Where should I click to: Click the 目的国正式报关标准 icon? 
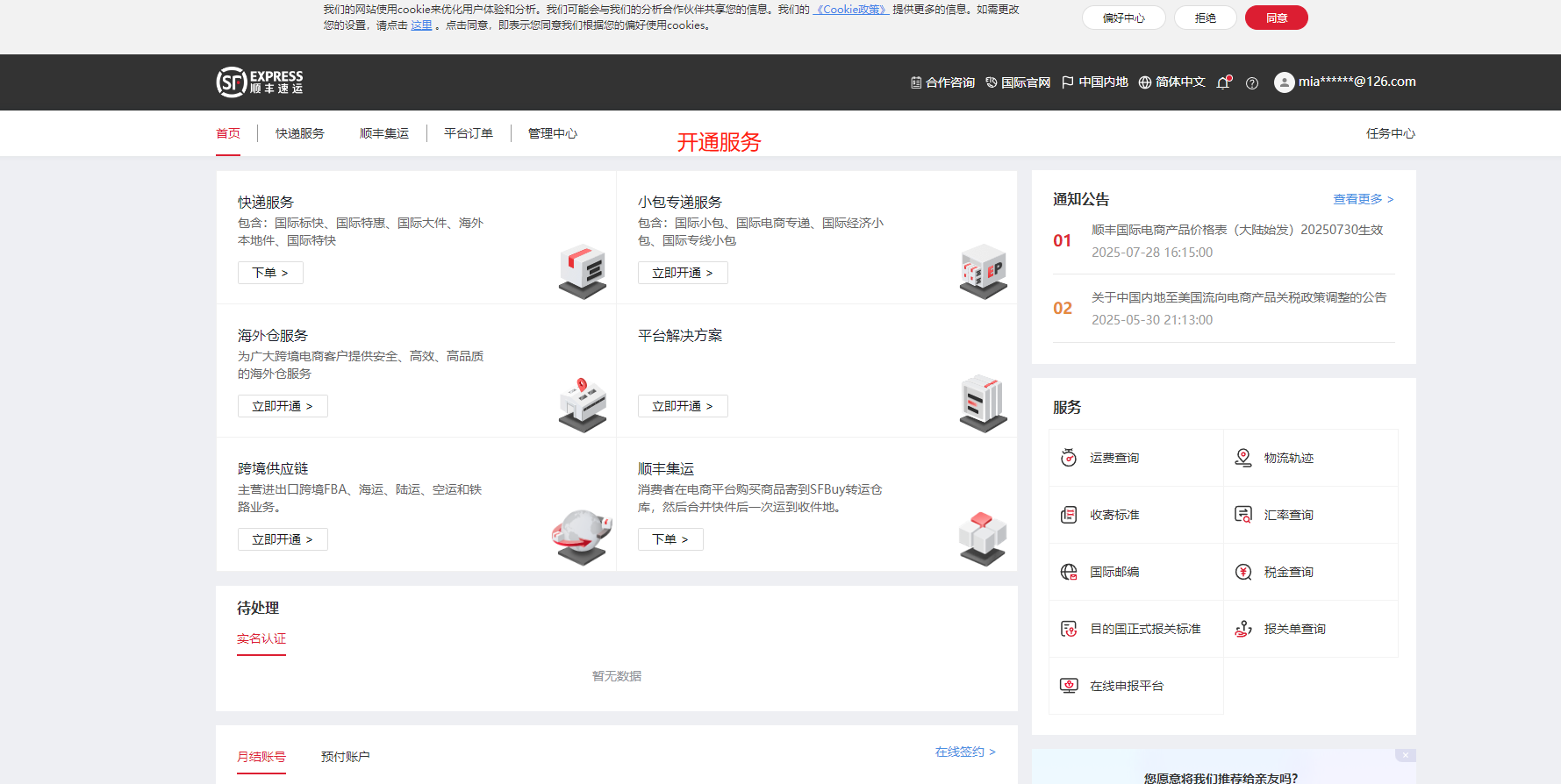click(1069, 629)
